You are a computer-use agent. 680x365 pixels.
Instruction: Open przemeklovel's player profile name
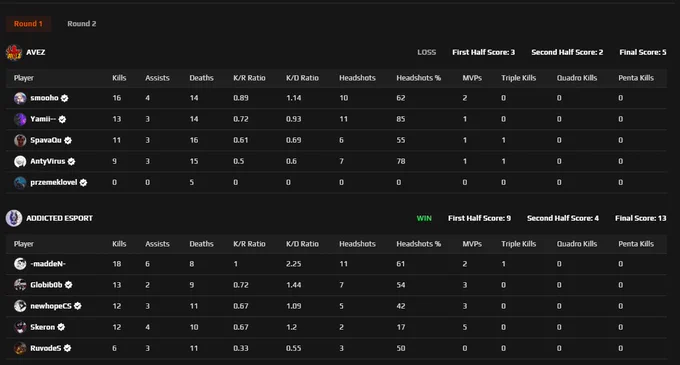pyautogui.click(x=54, y=182)
